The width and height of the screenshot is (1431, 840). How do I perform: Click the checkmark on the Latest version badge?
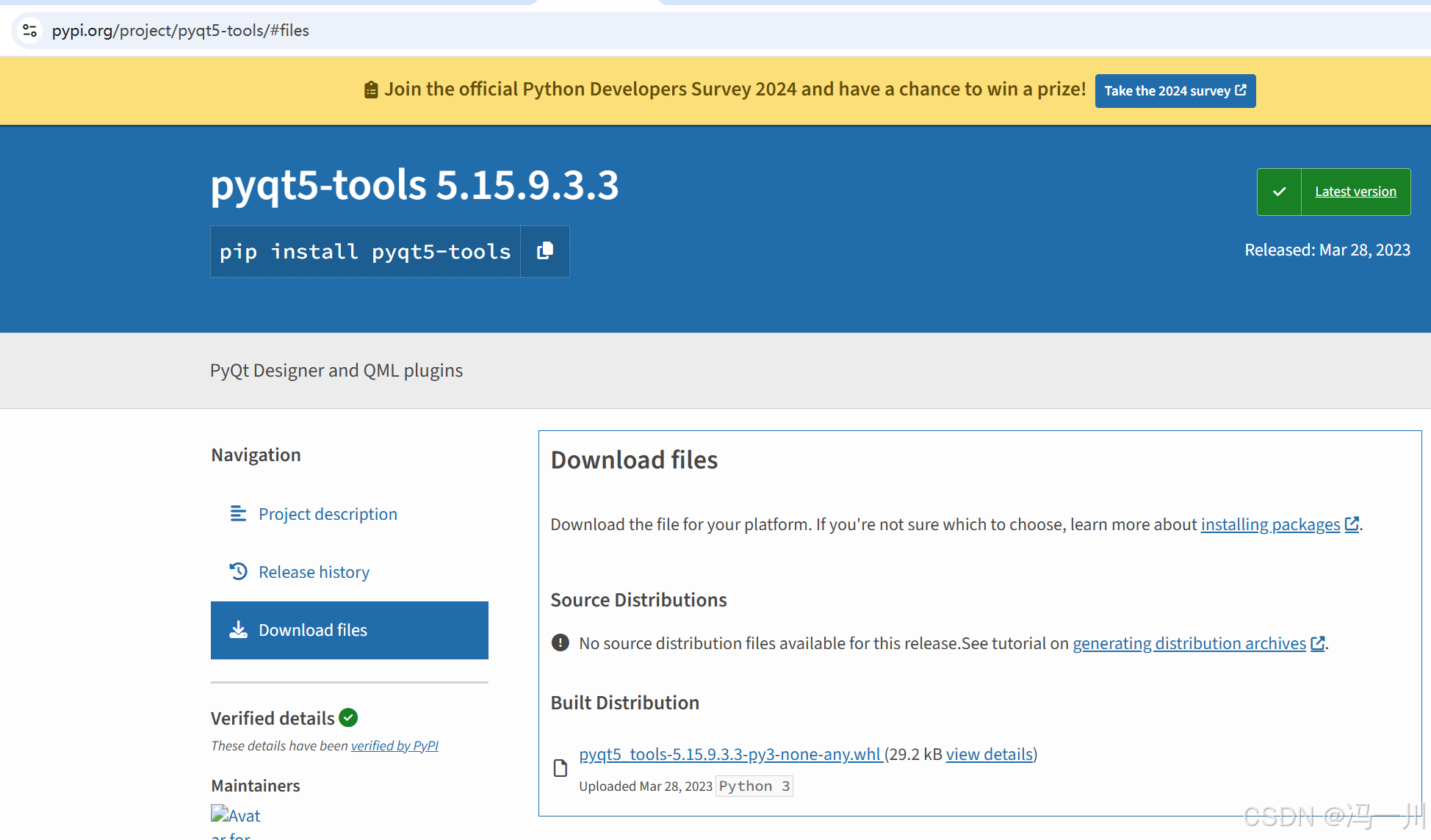(x=1279, y=191)
